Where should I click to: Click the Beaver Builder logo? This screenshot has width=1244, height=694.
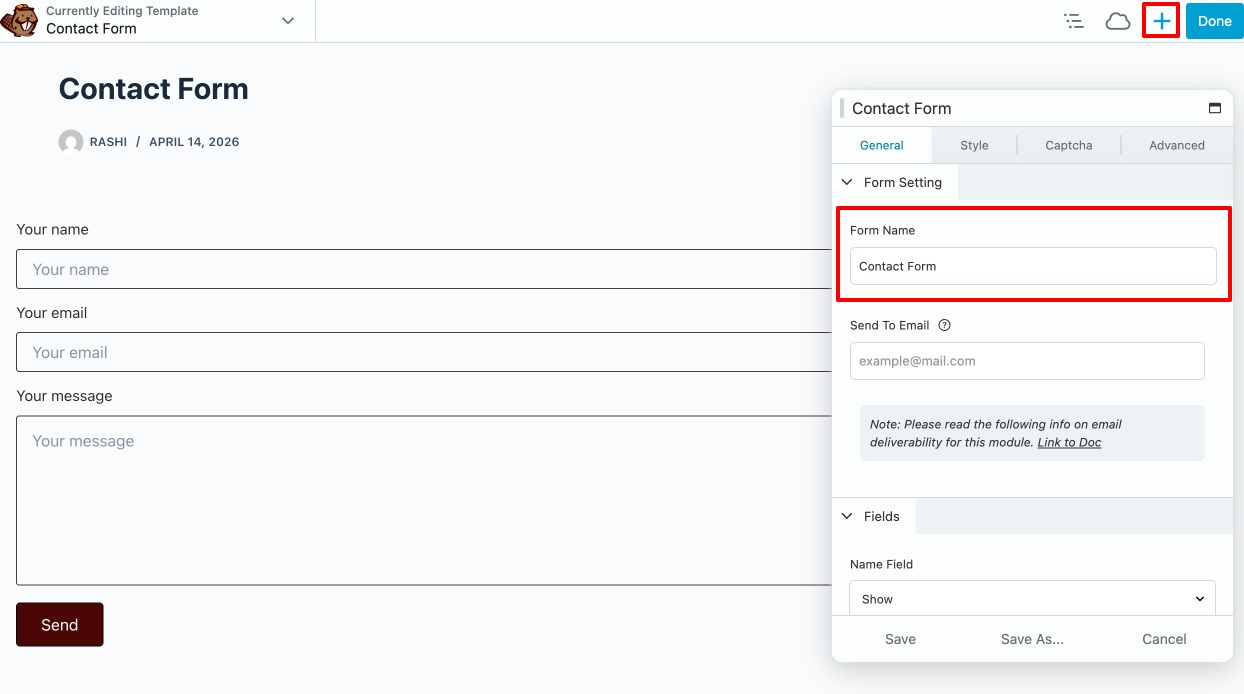tap(21, 20)
